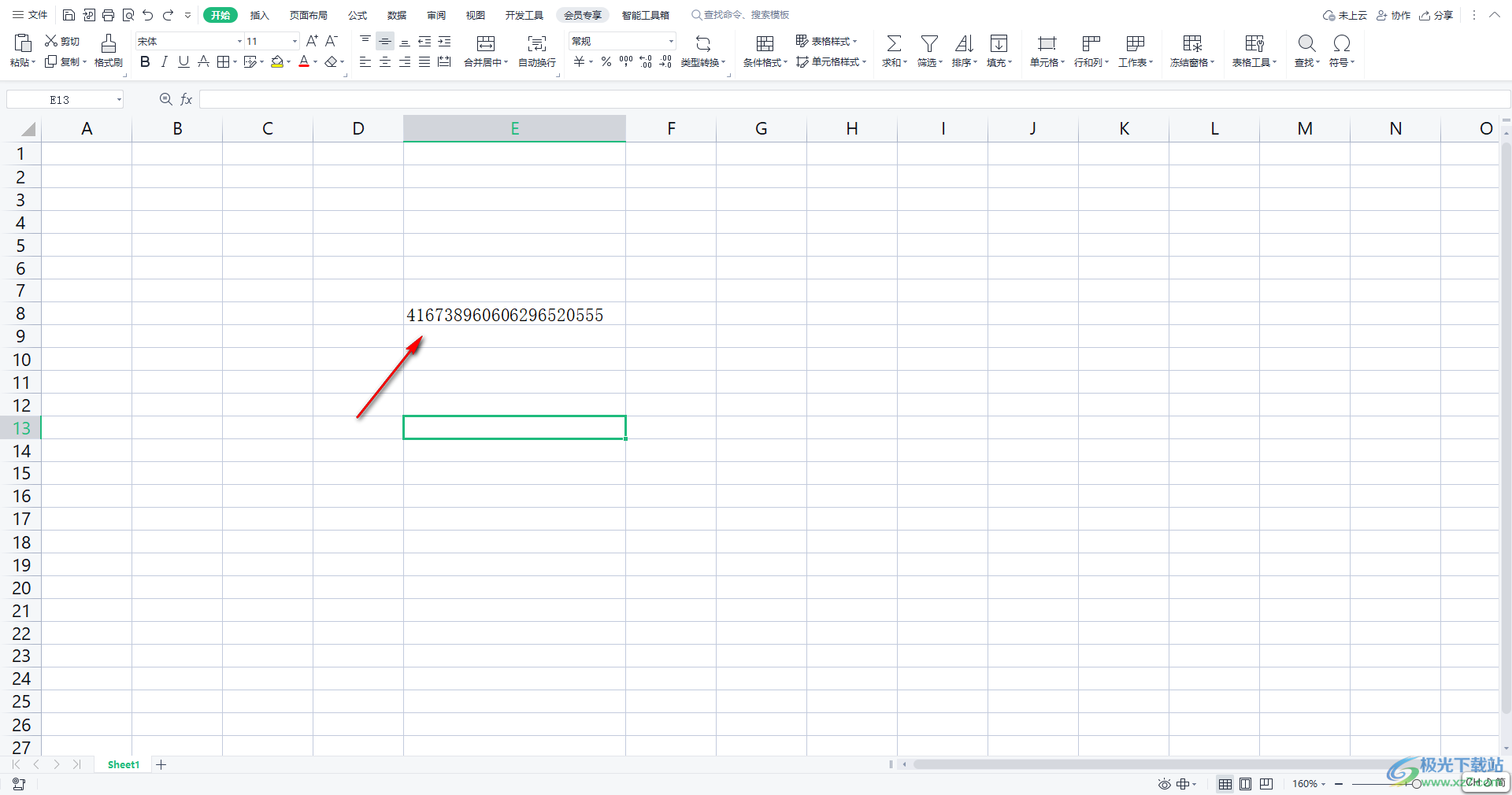Open the font size 11 dropdown
The image size is (1512, 795).
pos(295,41)
